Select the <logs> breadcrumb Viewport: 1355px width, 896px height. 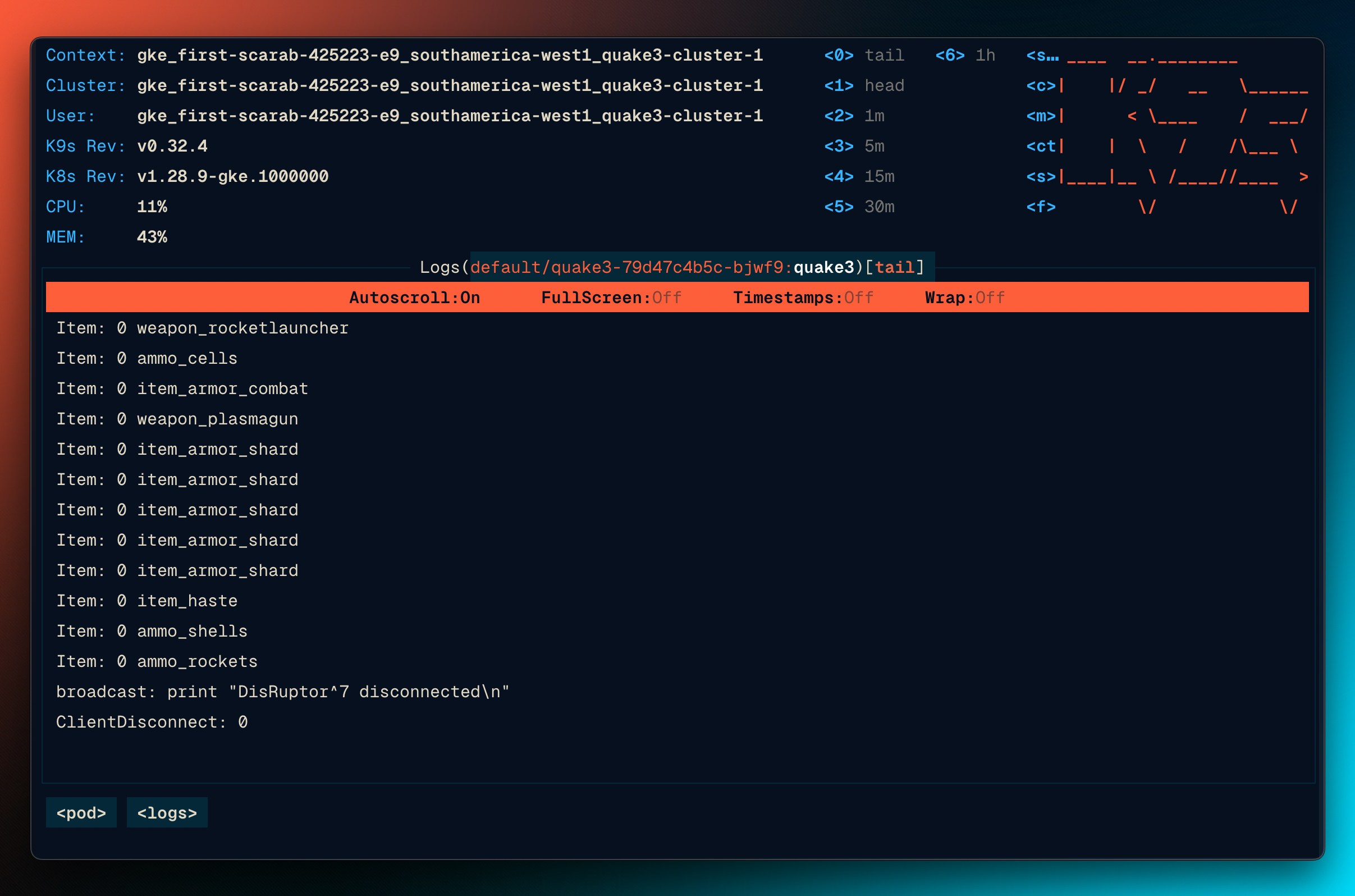[x=167, y=812]
